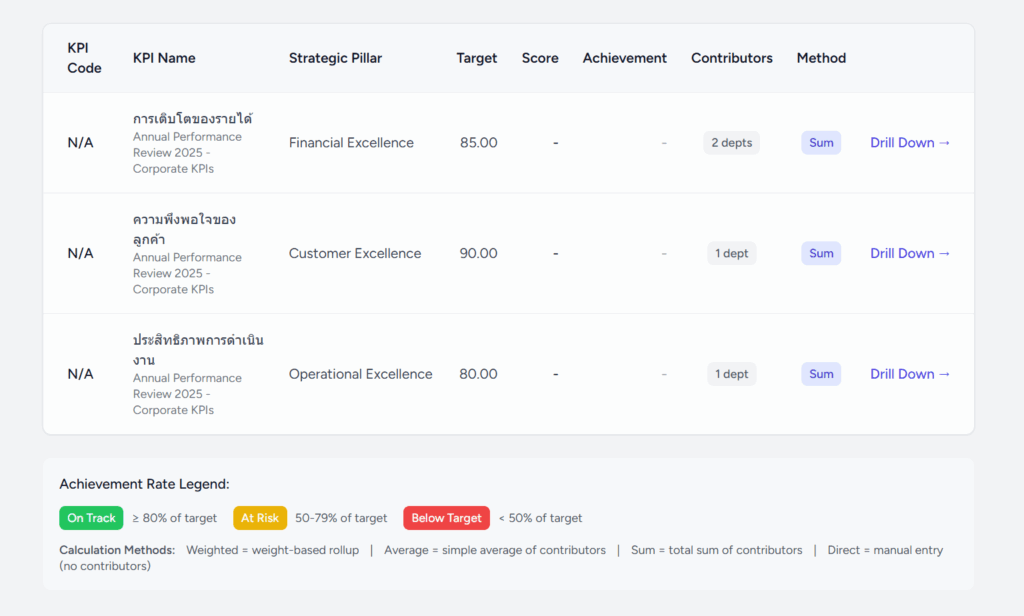Select the 90.00 target value
The width and height of the screenshot is (1024, 616).
click(478, 253)
